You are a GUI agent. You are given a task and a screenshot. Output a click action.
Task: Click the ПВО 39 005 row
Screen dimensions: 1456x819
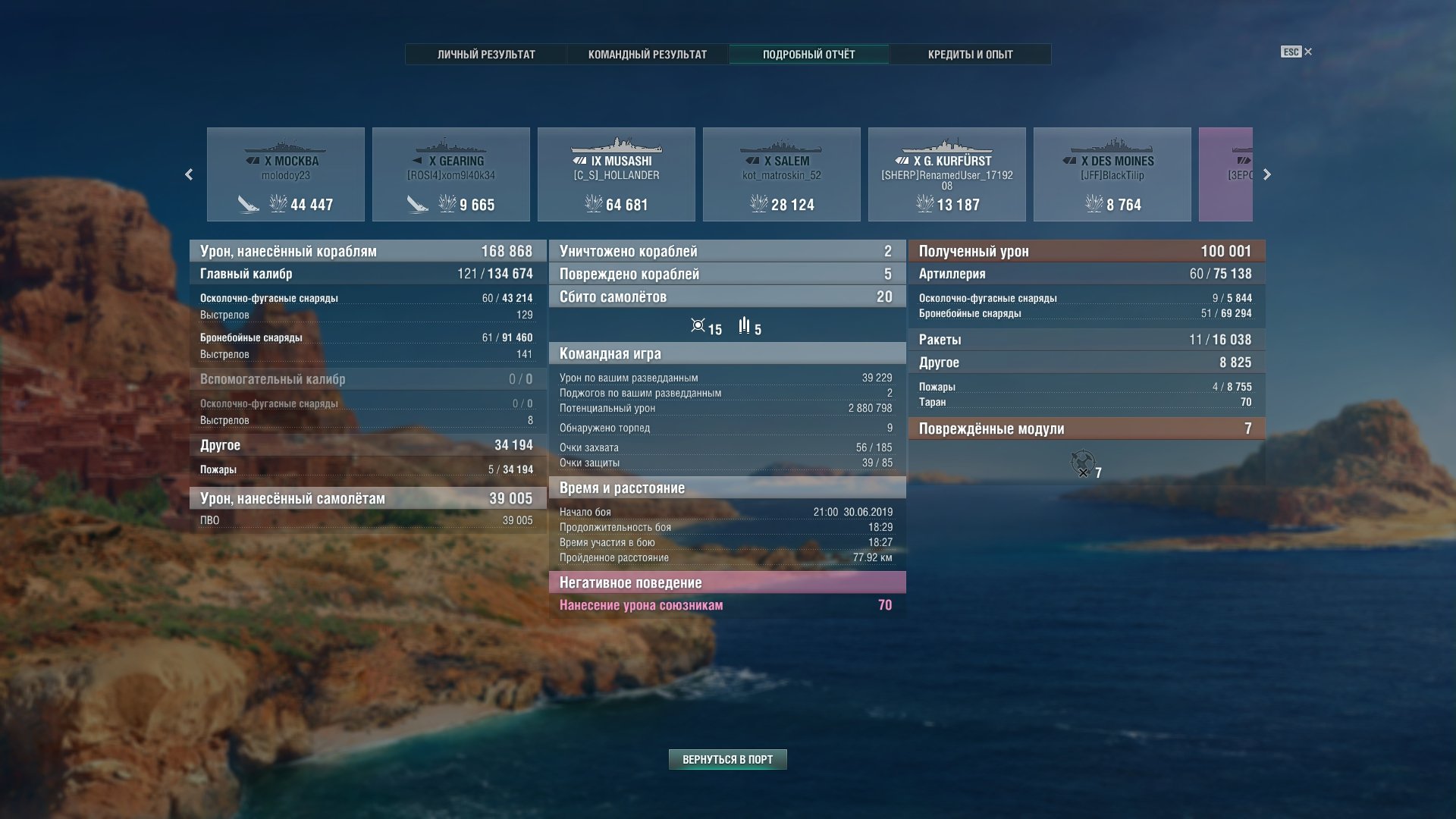pos(368,520)
